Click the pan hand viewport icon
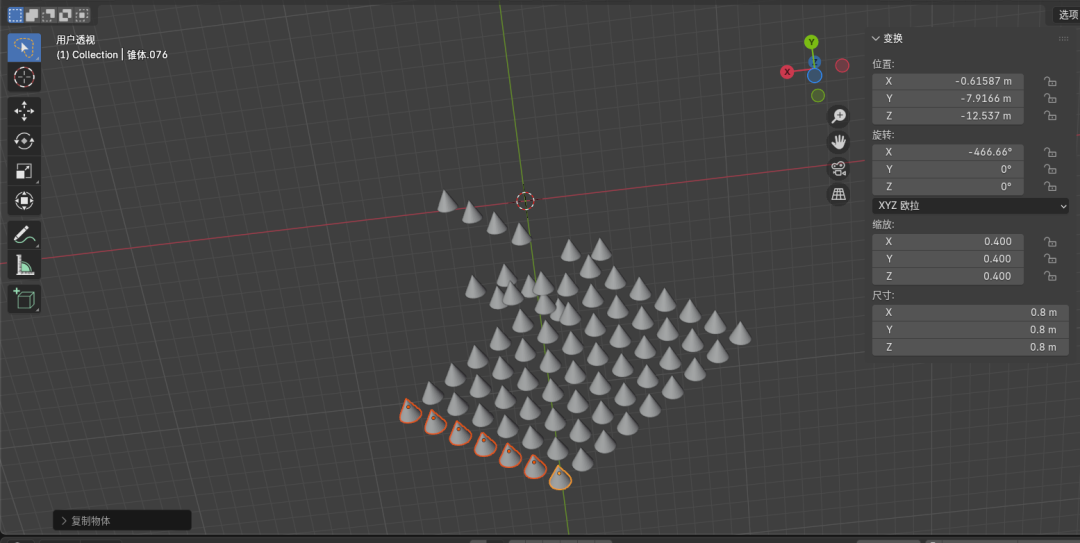 click(838, 142)
